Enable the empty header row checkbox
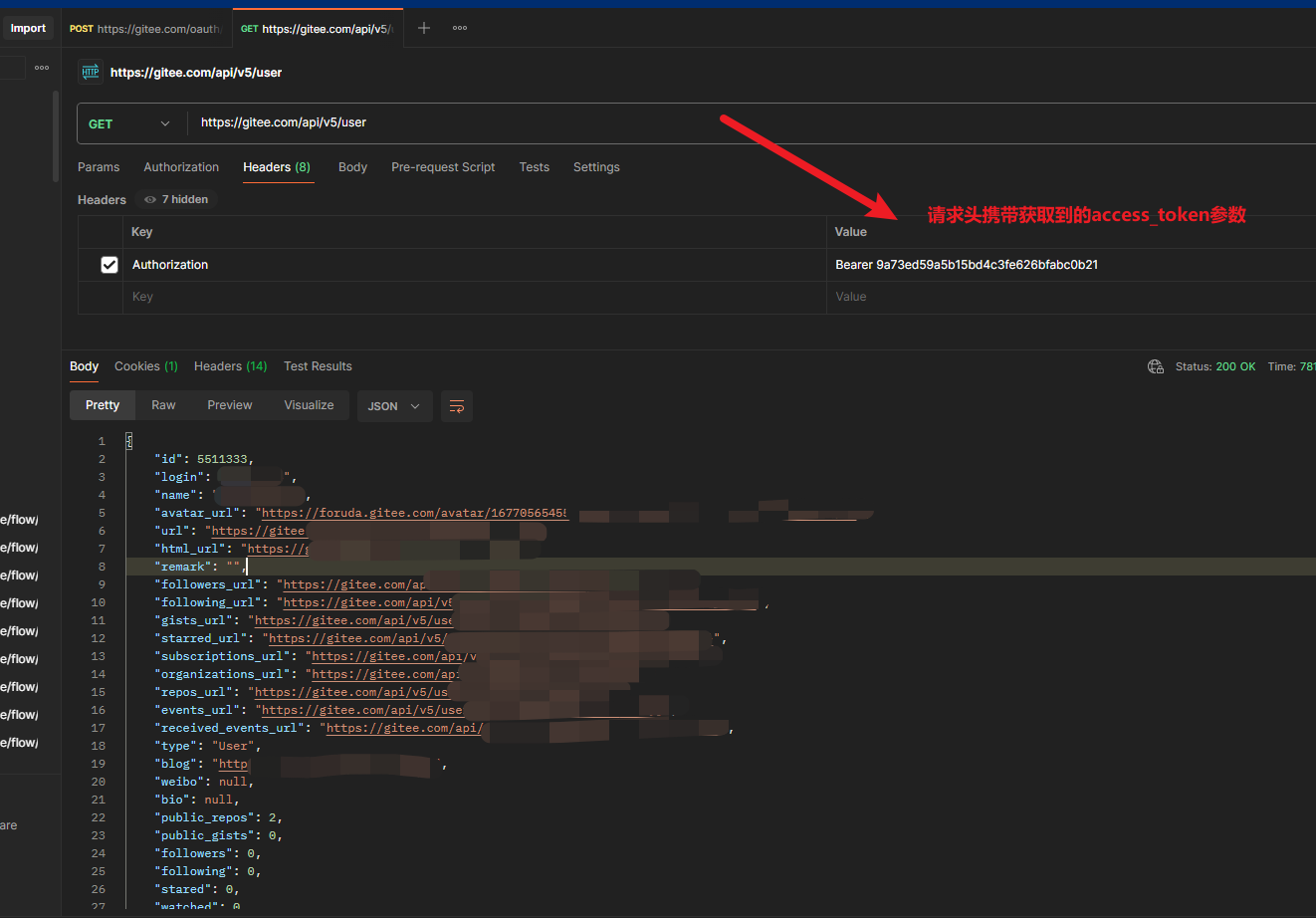 click(x=110, y=296)
